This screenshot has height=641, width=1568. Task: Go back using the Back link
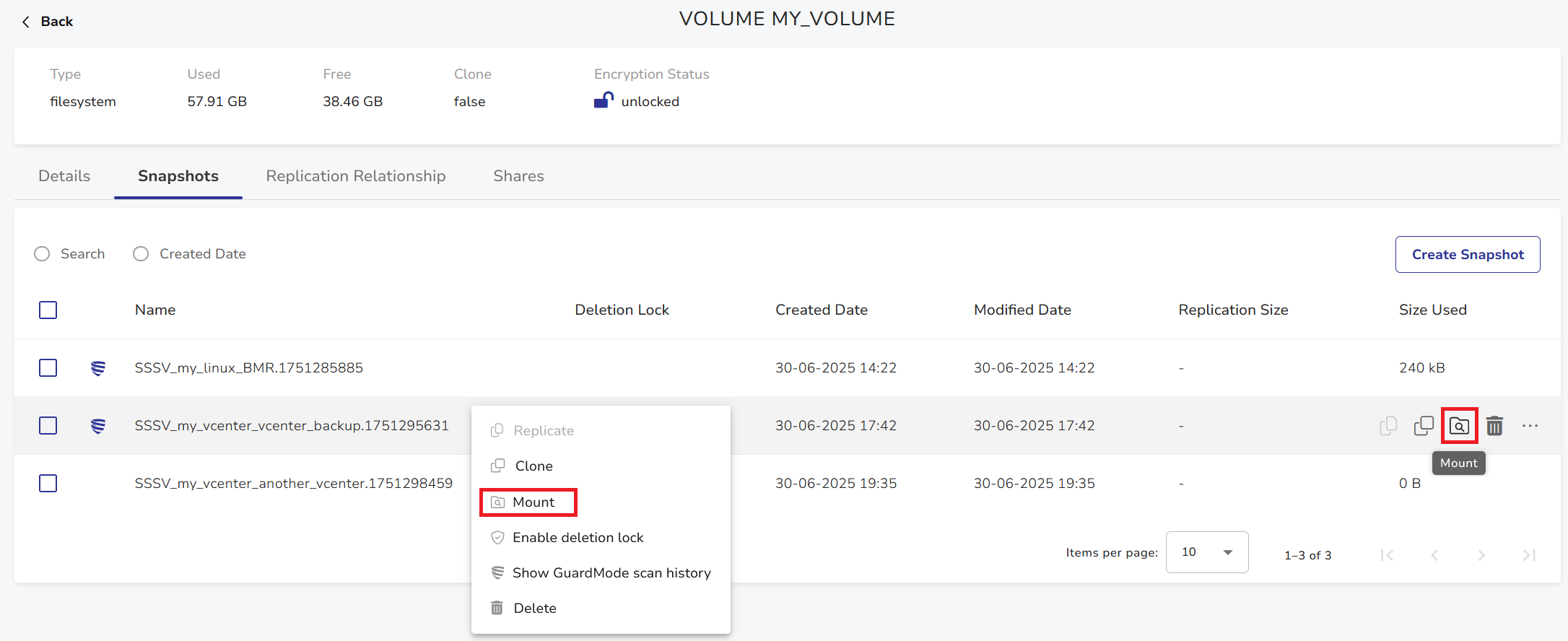coord(48,22)
